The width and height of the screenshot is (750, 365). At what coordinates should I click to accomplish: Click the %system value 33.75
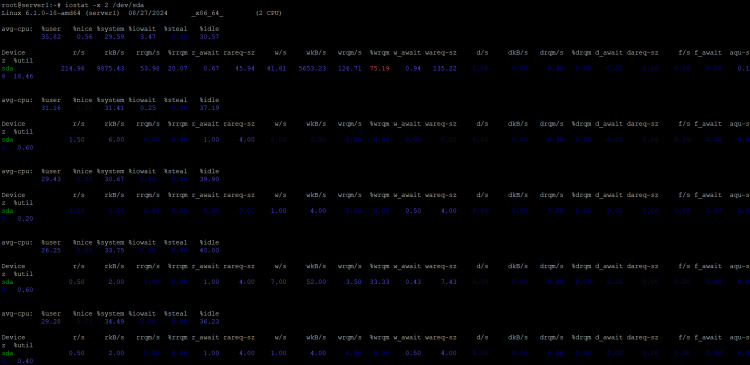coord(114,250)
